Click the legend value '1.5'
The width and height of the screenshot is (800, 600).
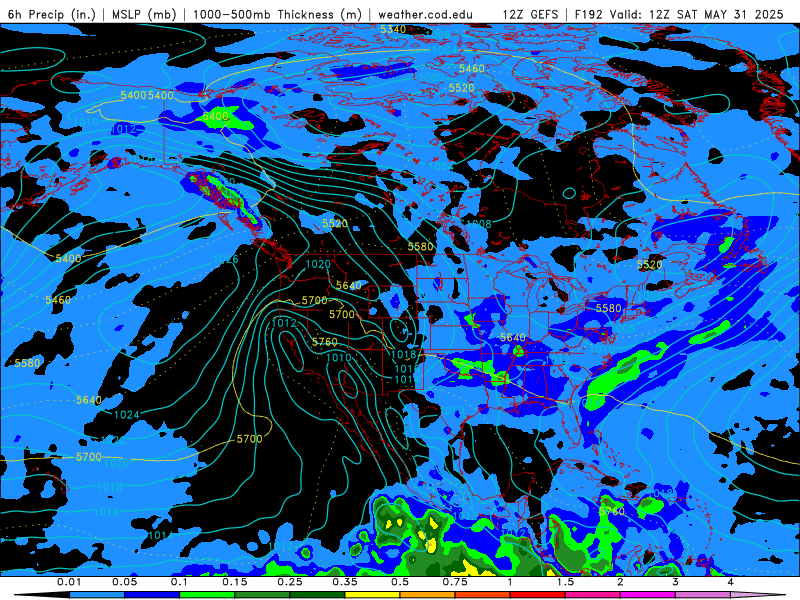pyautogui.click(x=565, y=582)
